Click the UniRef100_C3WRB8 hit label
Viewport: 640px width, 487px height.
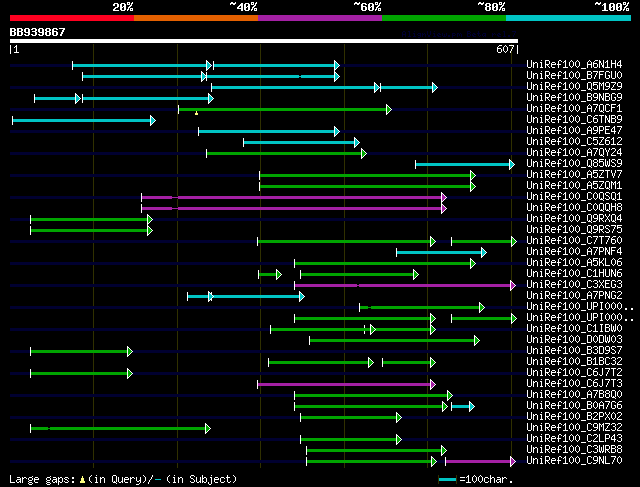(574, 450)
